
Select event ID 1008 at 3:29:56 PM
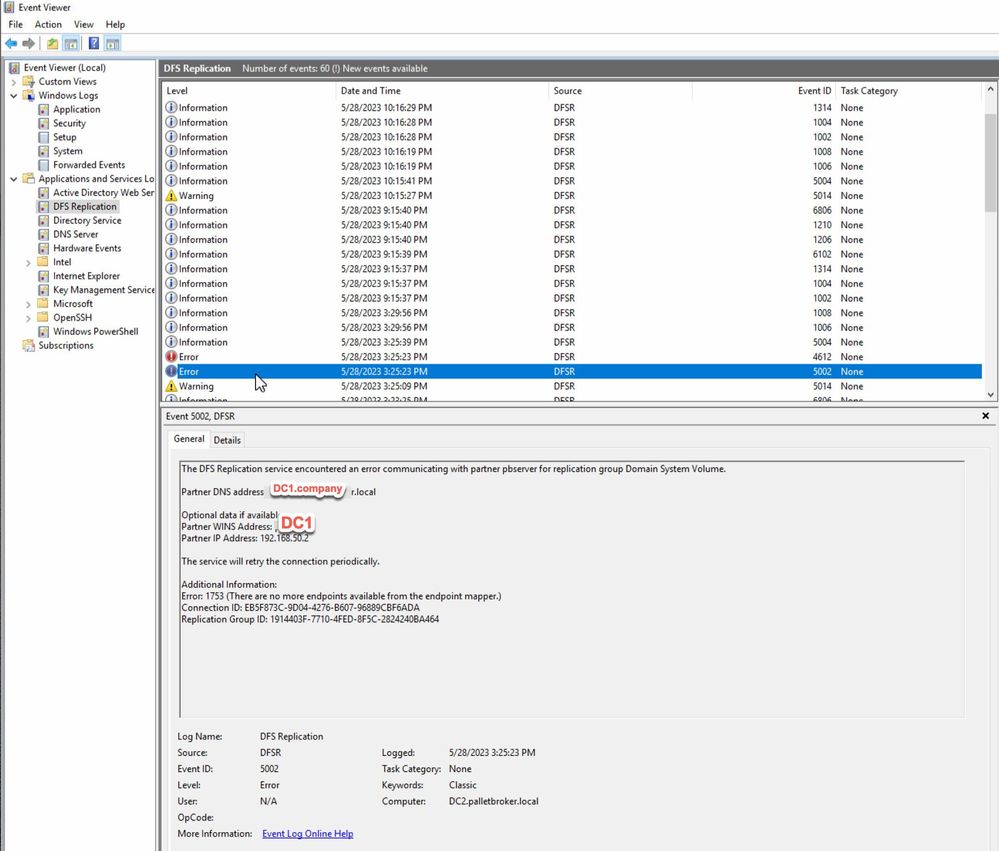point(573,313)
